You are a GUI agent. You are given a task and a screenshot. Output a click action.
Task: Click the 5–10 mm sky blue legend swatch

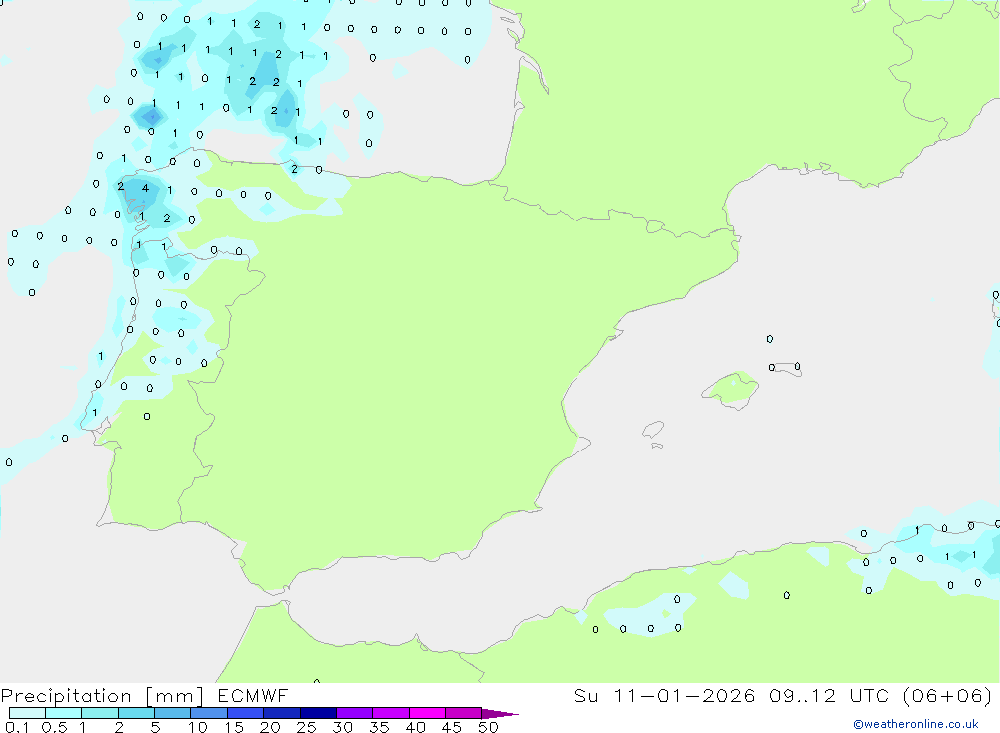pyautogui.click(x=173, y=713)
